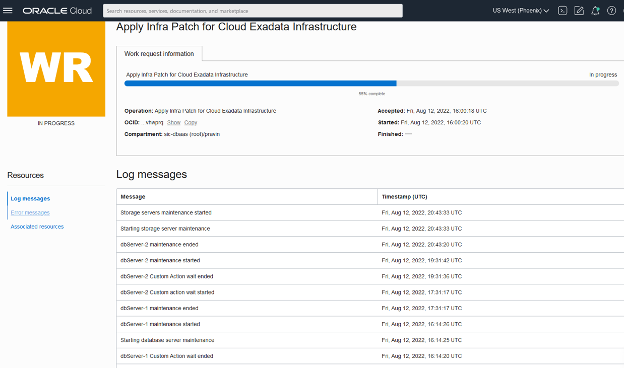The height and width of the screenshot is (368, 624).
Task: Click the Log messages section heading
Action: click(152, 174)
